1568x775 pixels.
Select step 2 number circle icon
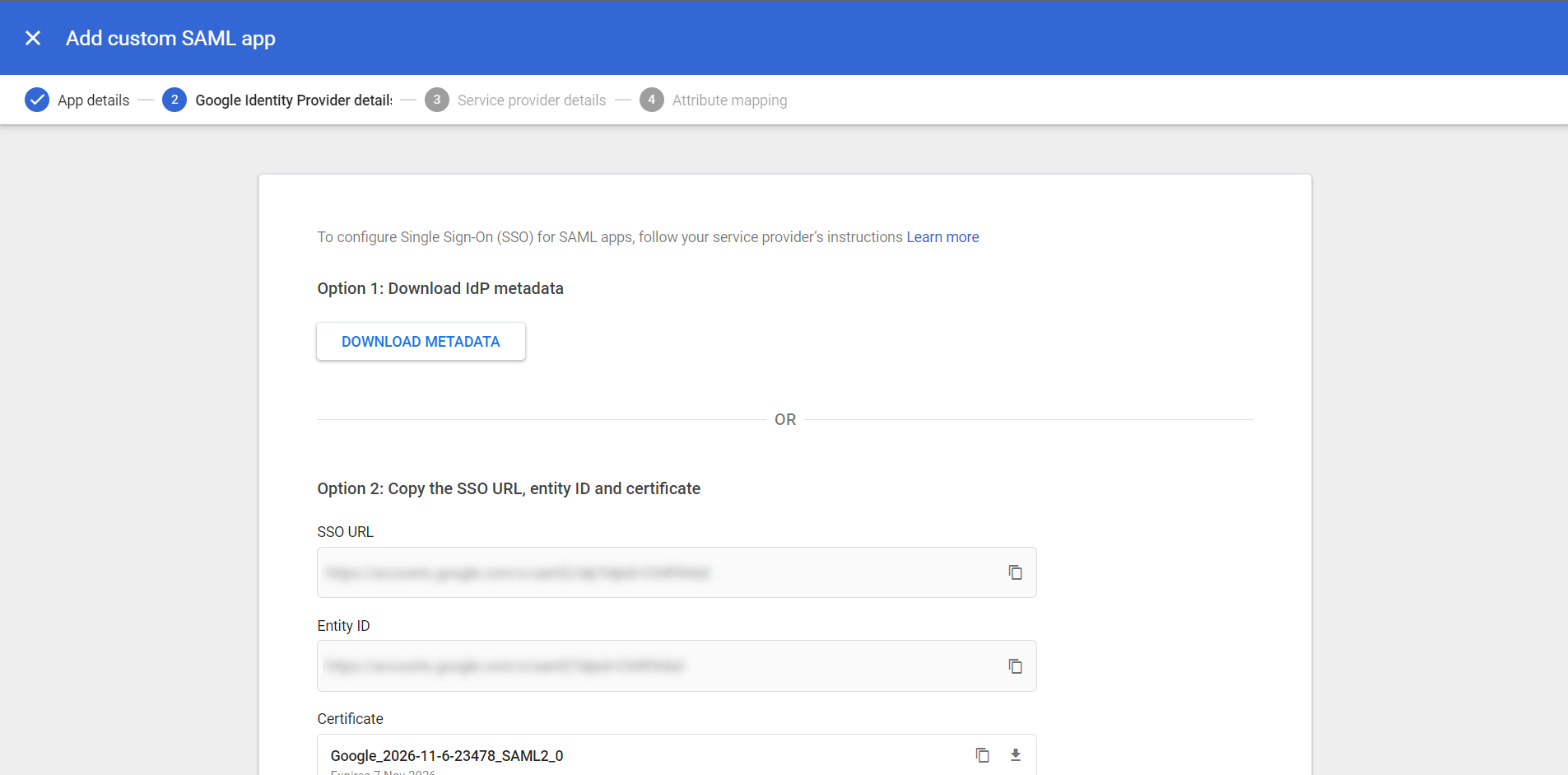coord(174,100)
